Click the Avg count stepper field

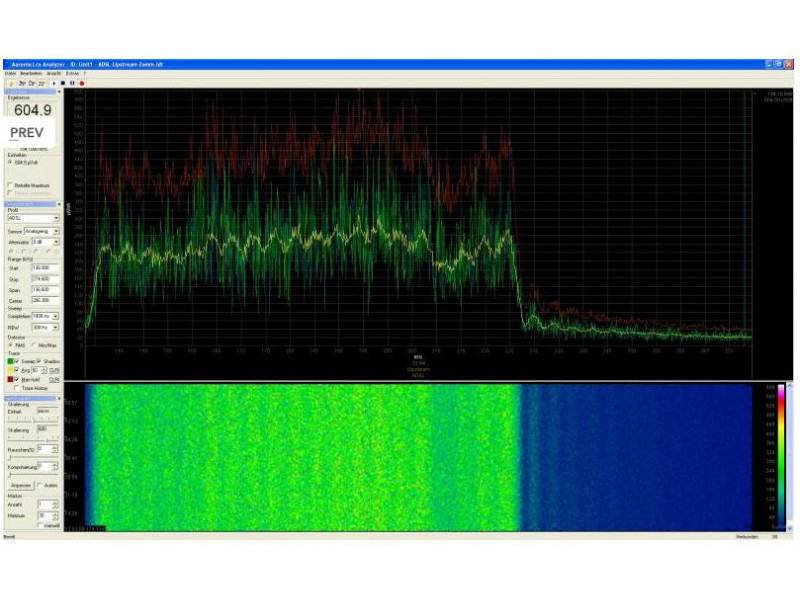(39, 370)
